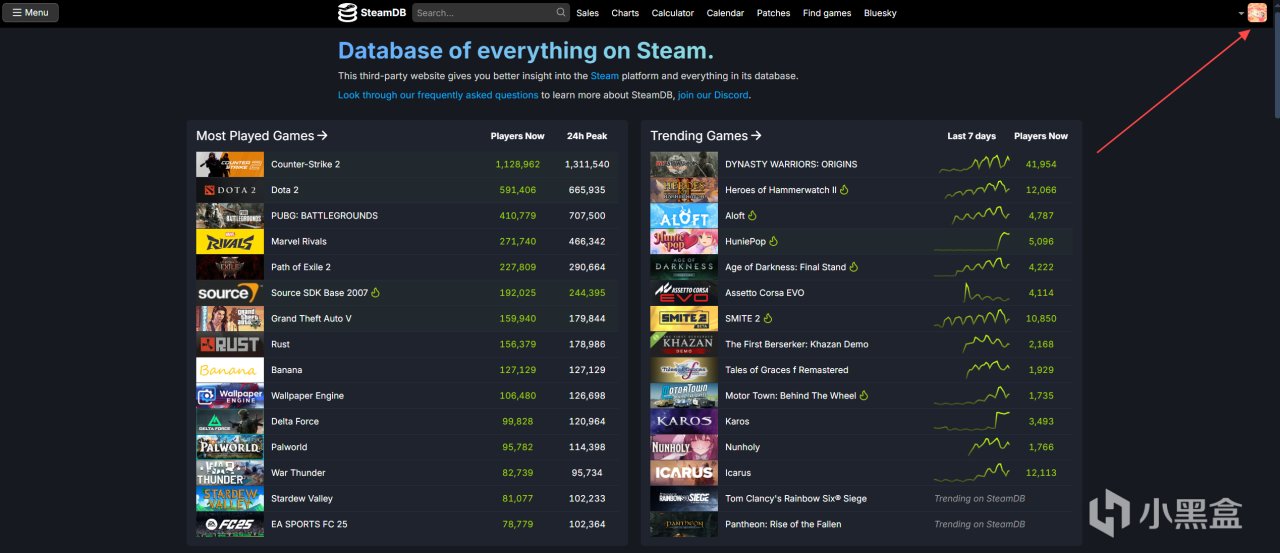Click the SteamDB logo

tap(371, 13)
